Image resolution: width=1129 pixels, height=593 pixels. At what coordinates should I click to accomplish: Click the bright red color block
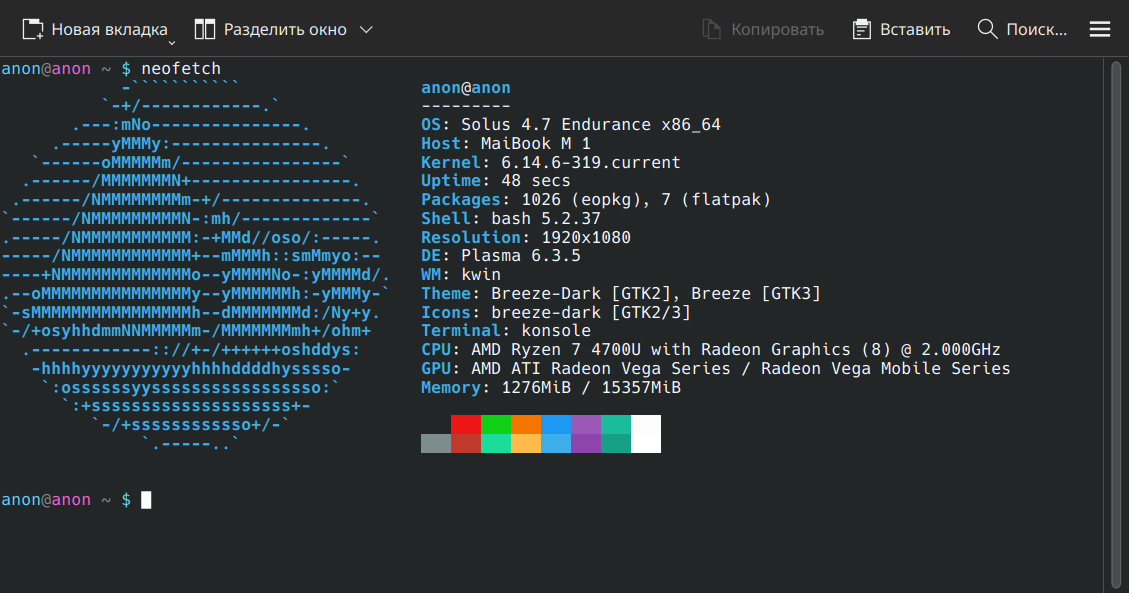466,424
